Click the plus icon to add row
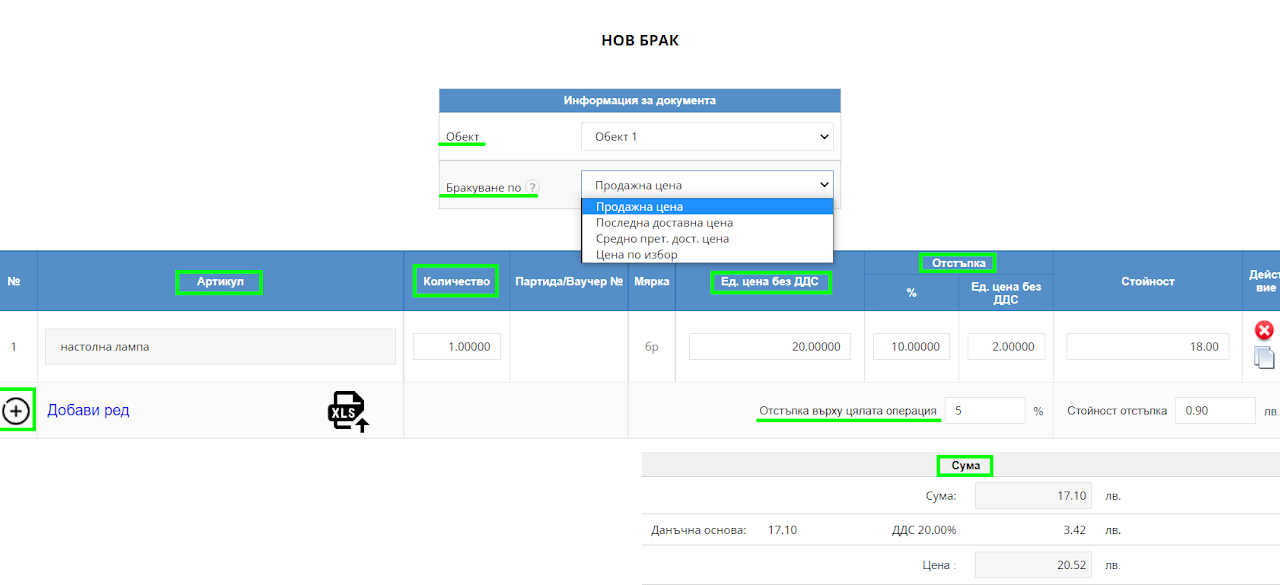 point(17,410)
